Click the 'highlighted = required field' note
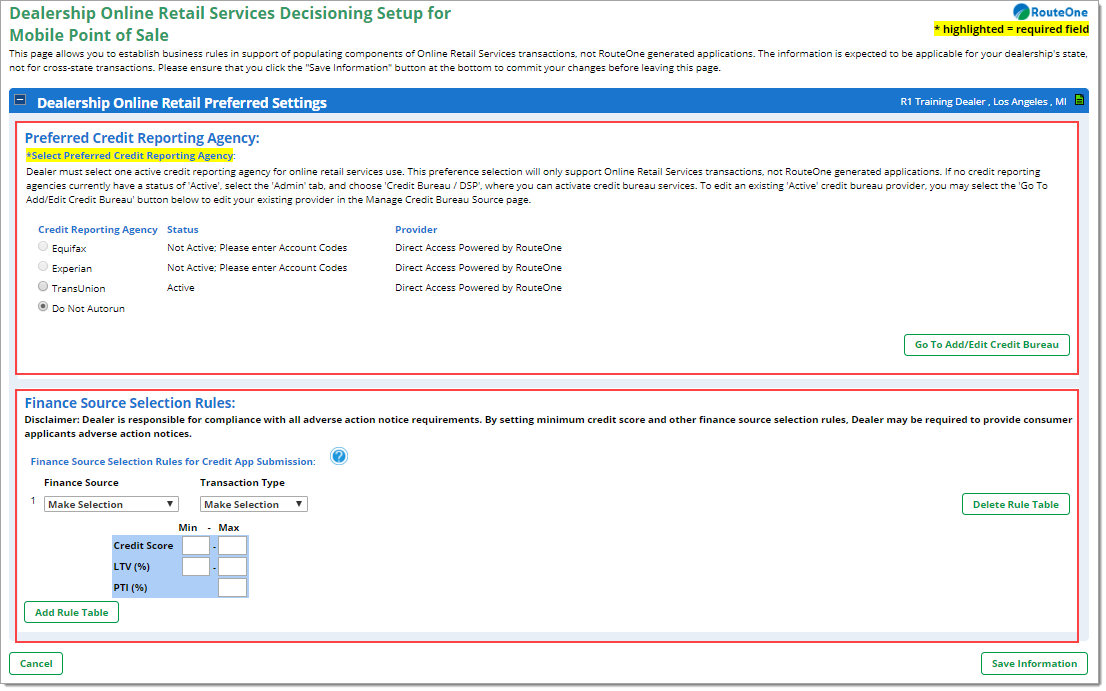The width and height of the screenshot is (1106, 691). pyautogui.click(x=1011, y=29)
